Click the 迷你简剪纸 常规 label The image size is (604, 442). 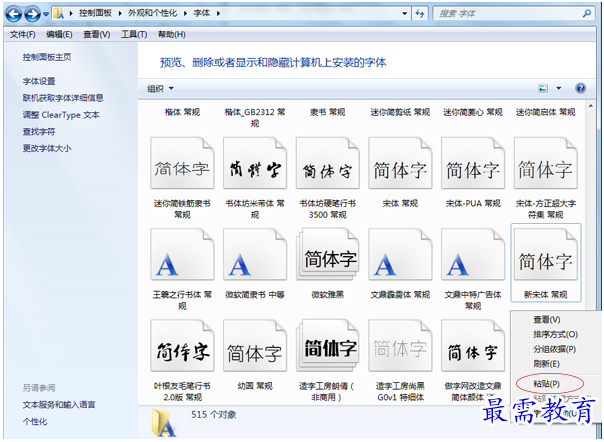click(x=400, y=112)
